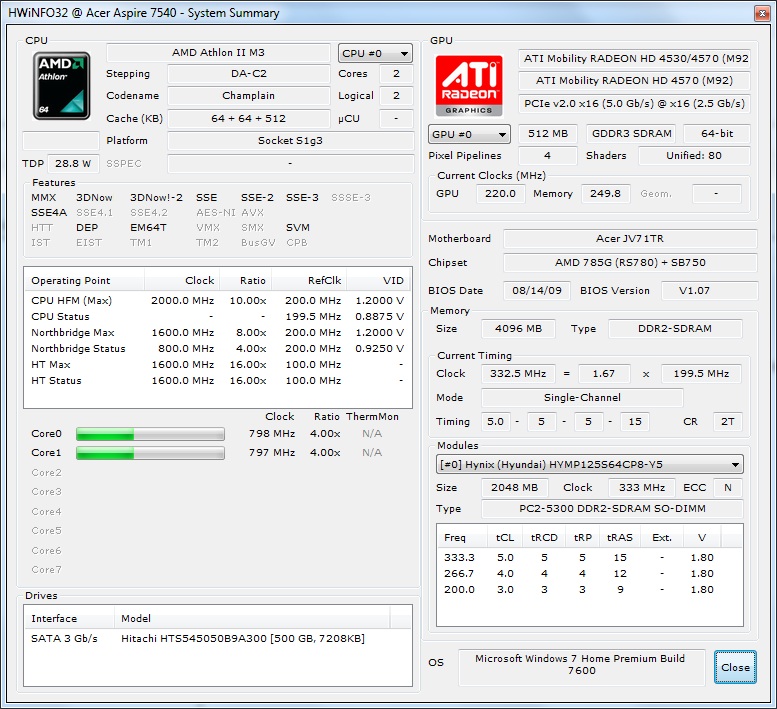Click the Motherboard field Acer JV71TR
Viewport: 777px width, 709px height.
pyautogui.click(x=630, y=239)
